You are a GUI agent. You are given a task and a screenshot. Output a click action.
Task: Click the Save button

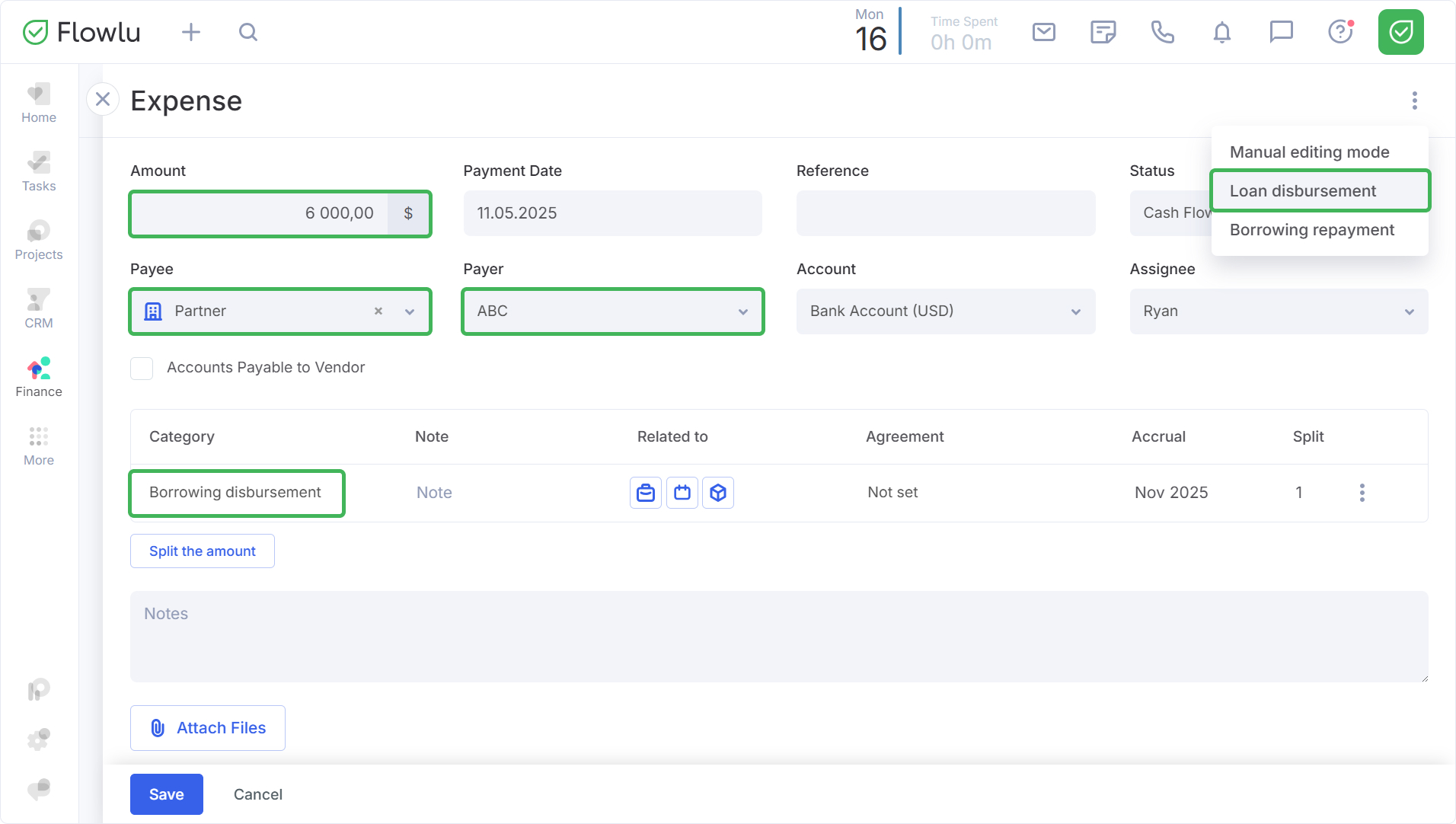coord(166,794)
